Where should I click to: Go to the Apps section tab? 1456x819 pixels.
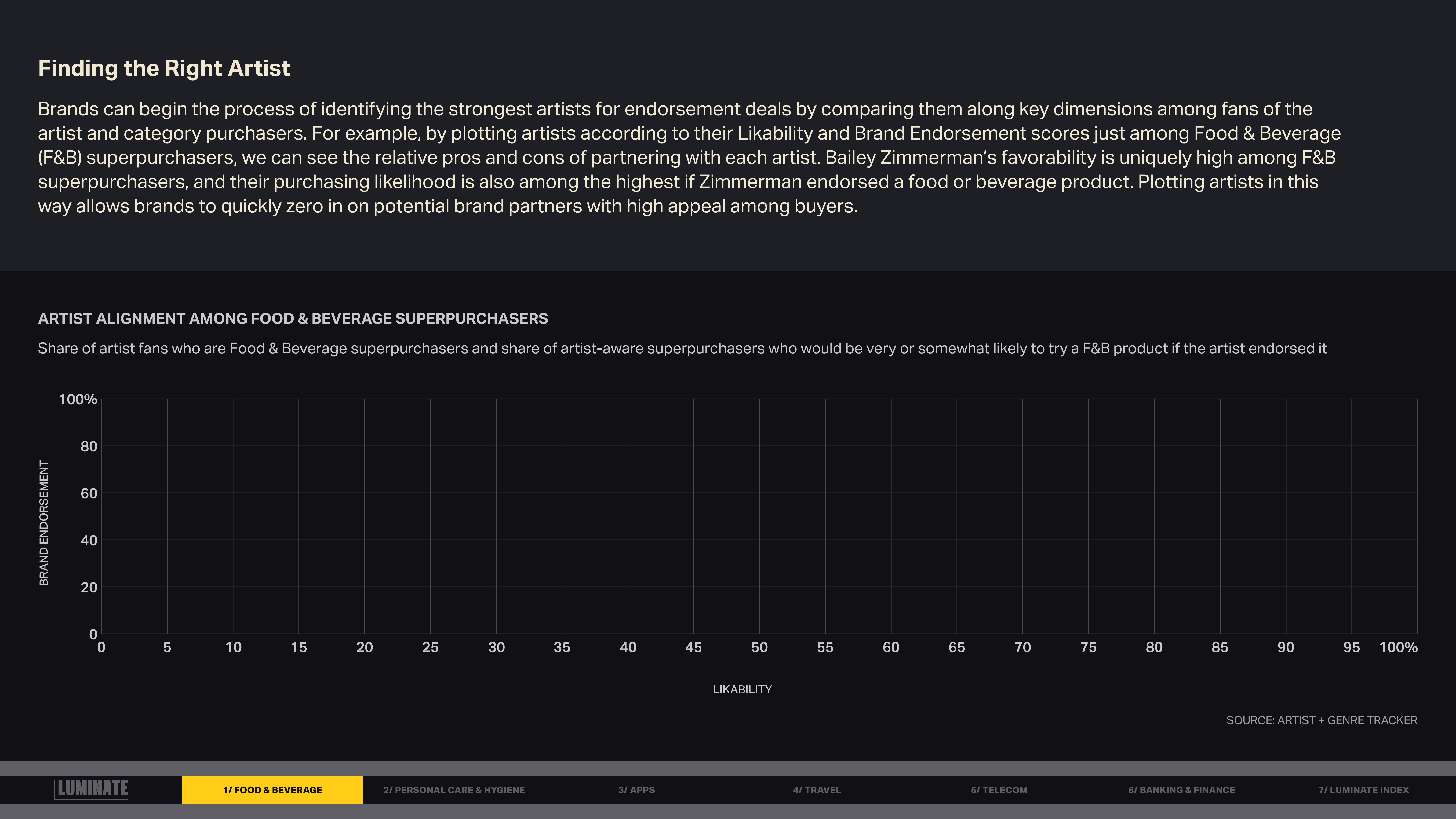(x=636, y=790)
